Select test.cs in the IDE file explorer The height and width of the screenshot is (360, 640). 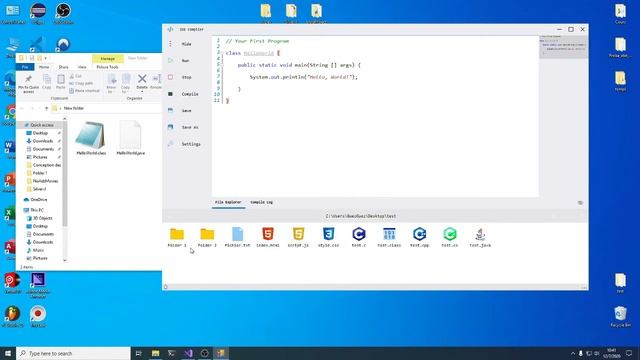coord(450,238)
